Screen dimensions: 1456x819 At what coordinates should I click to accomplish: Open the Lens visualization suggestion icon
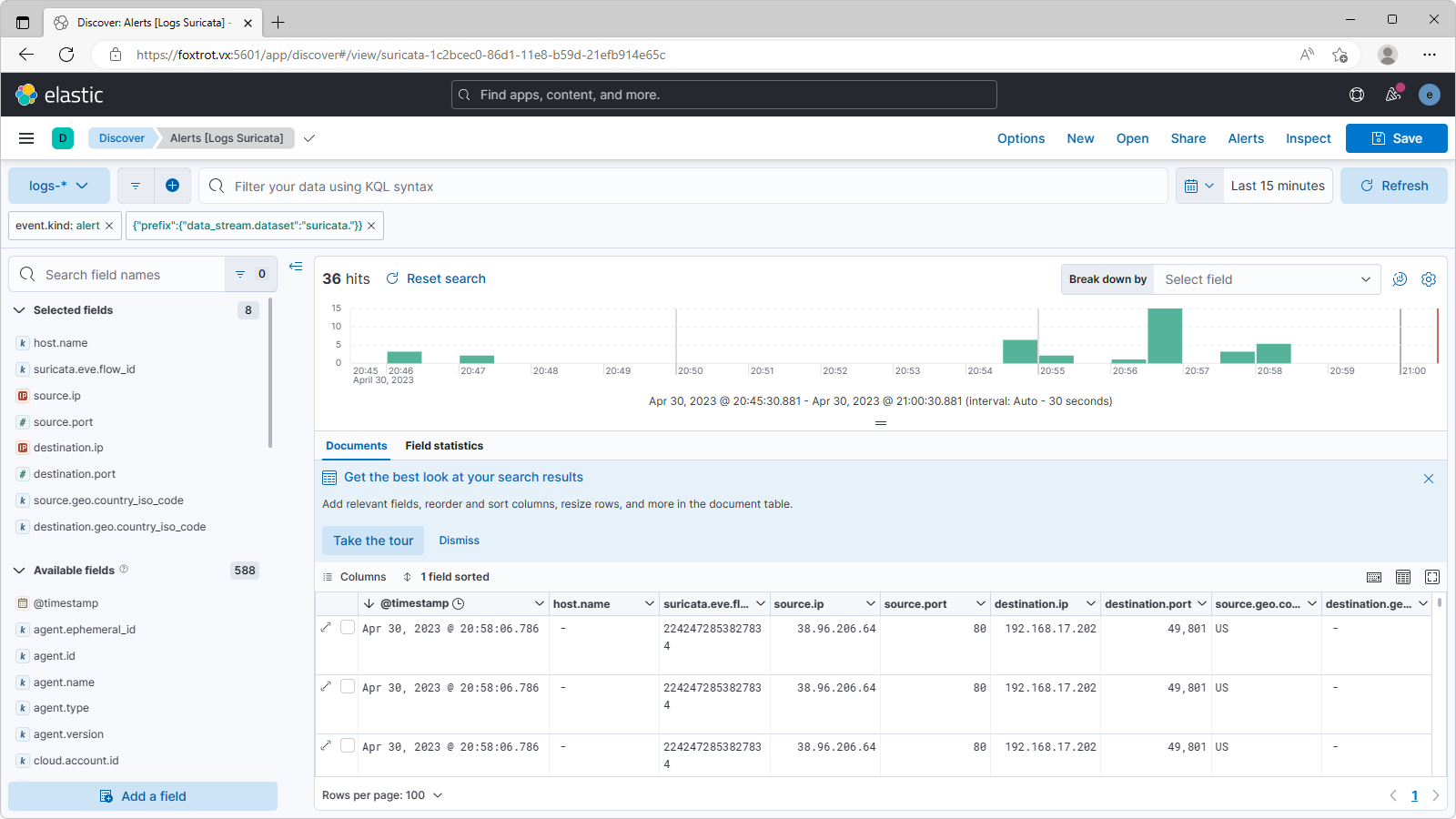click(1400, 279)
